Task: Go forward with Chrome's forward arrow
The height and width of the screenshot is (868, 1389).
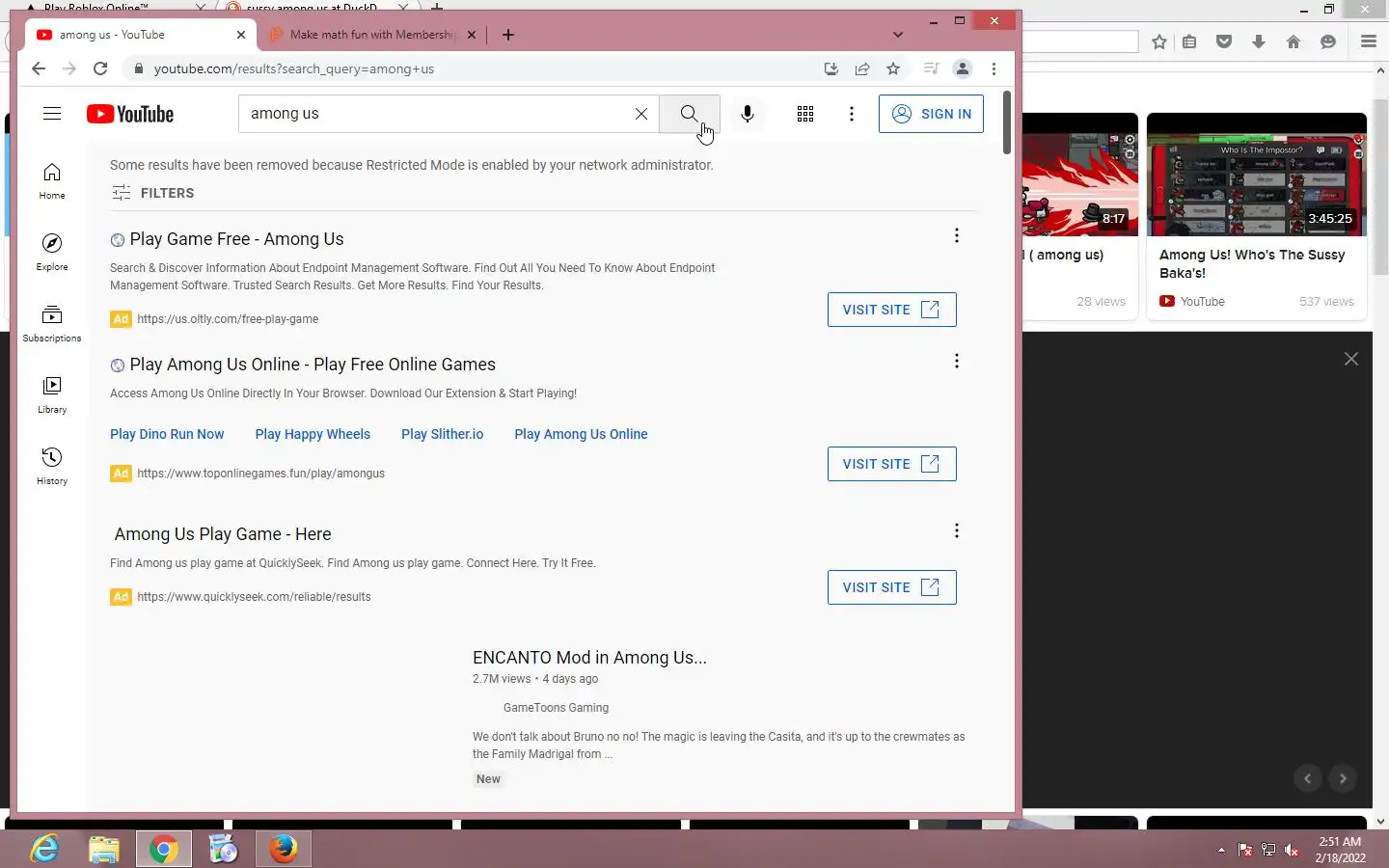Action: coord(69,68)
